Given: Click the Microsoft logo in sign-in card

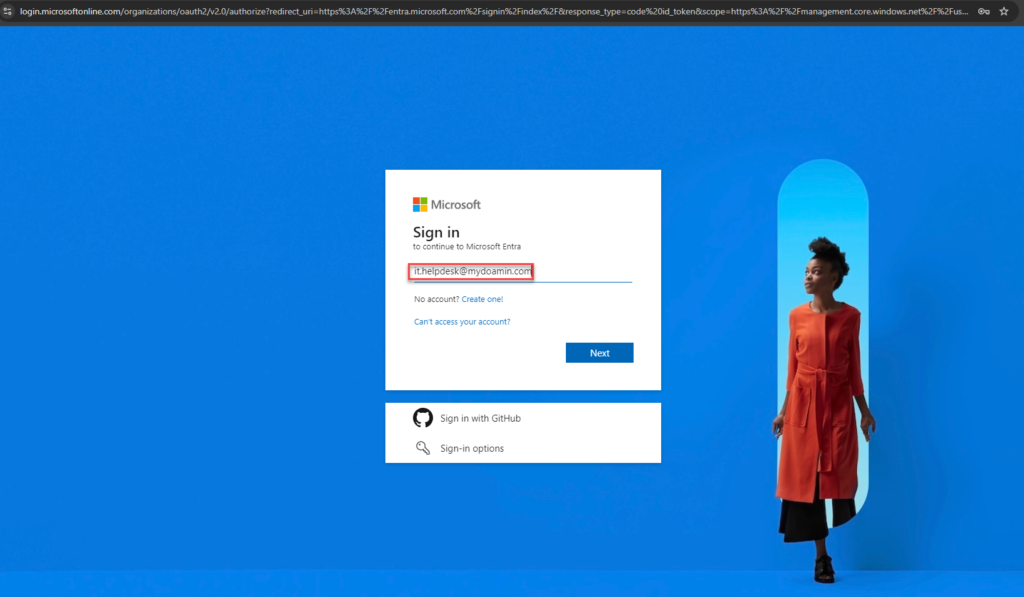Looking at the screenshot, I should [x=447, y=204].
